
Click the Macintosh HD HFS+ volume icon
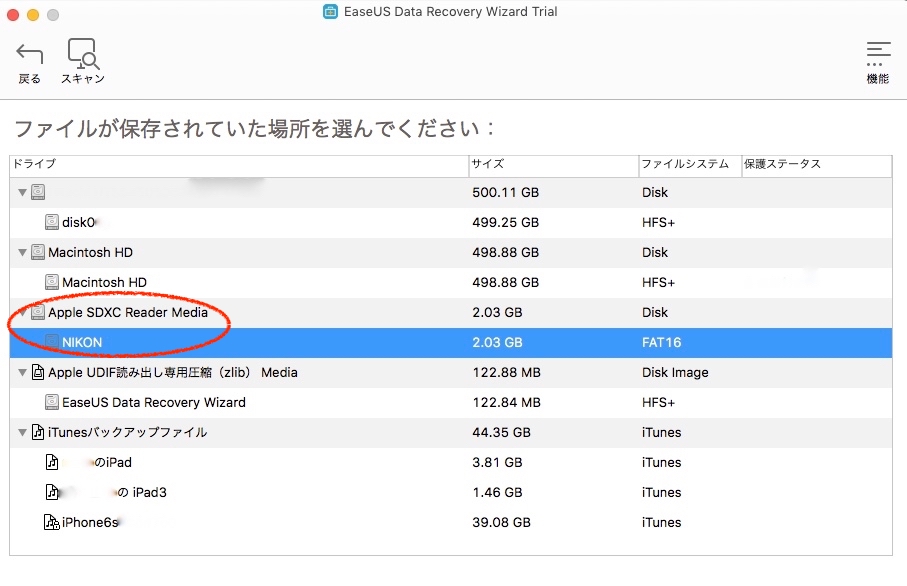click(x=51, y=282)
